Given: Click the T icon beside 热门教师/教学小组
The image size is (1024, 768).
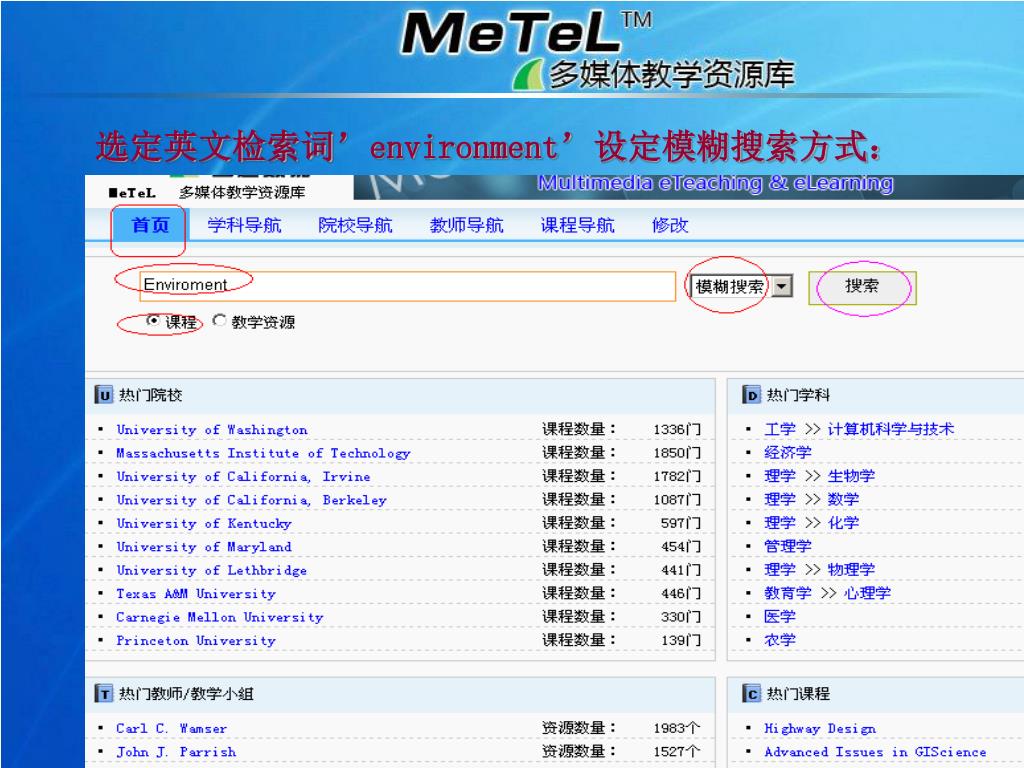Looking at the screenshot, I should click(x=104, y=694).
